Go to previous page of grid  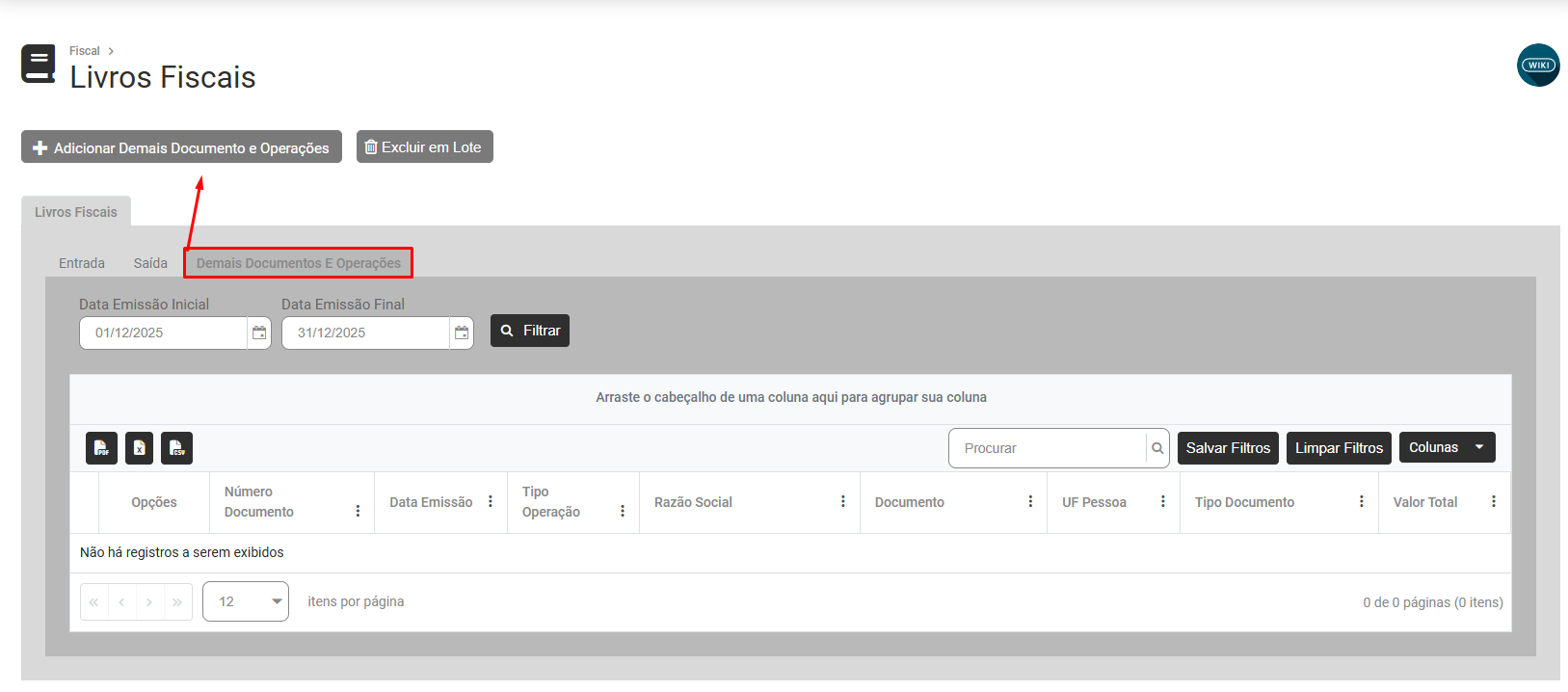click(121, 601)
